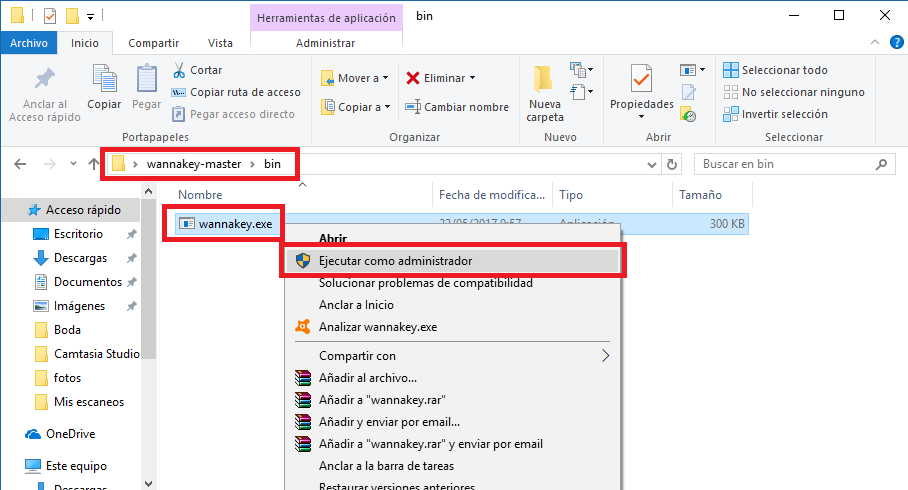
Task: Expand the Propiedades dropdown arrow
Action: tap(642, 117)
